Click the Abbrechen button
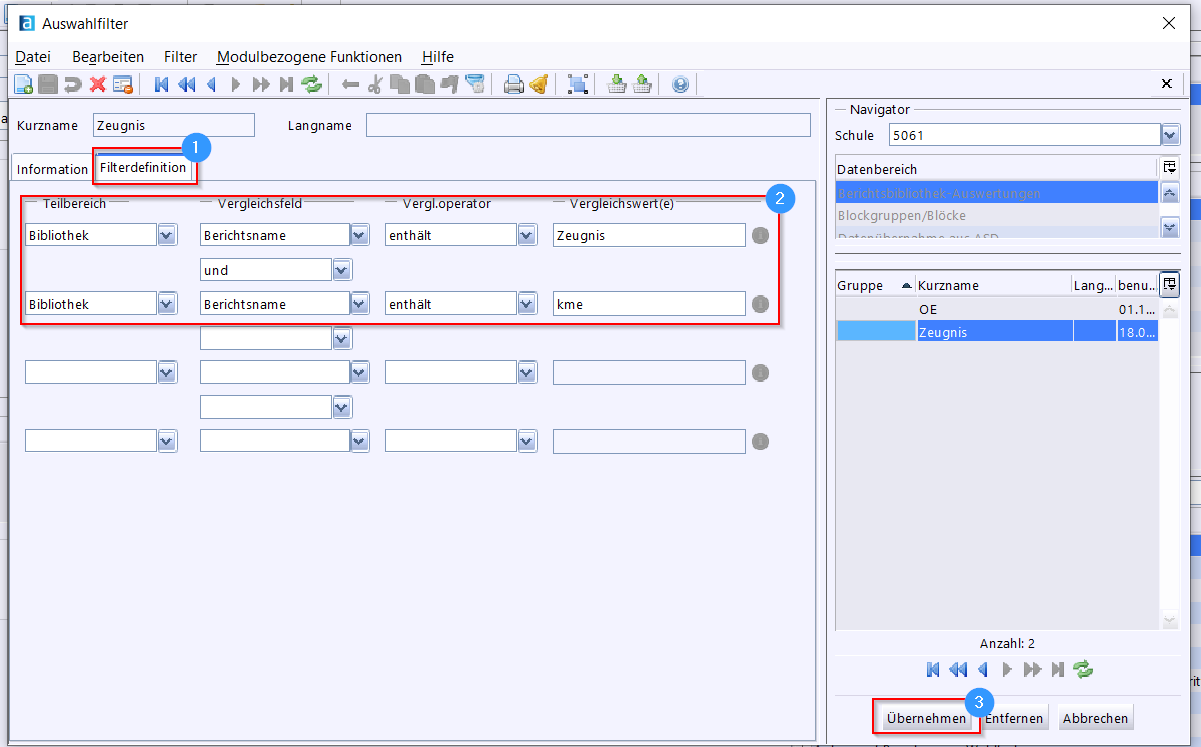This screenshot has width=1201, height=747. (1095, 718)
